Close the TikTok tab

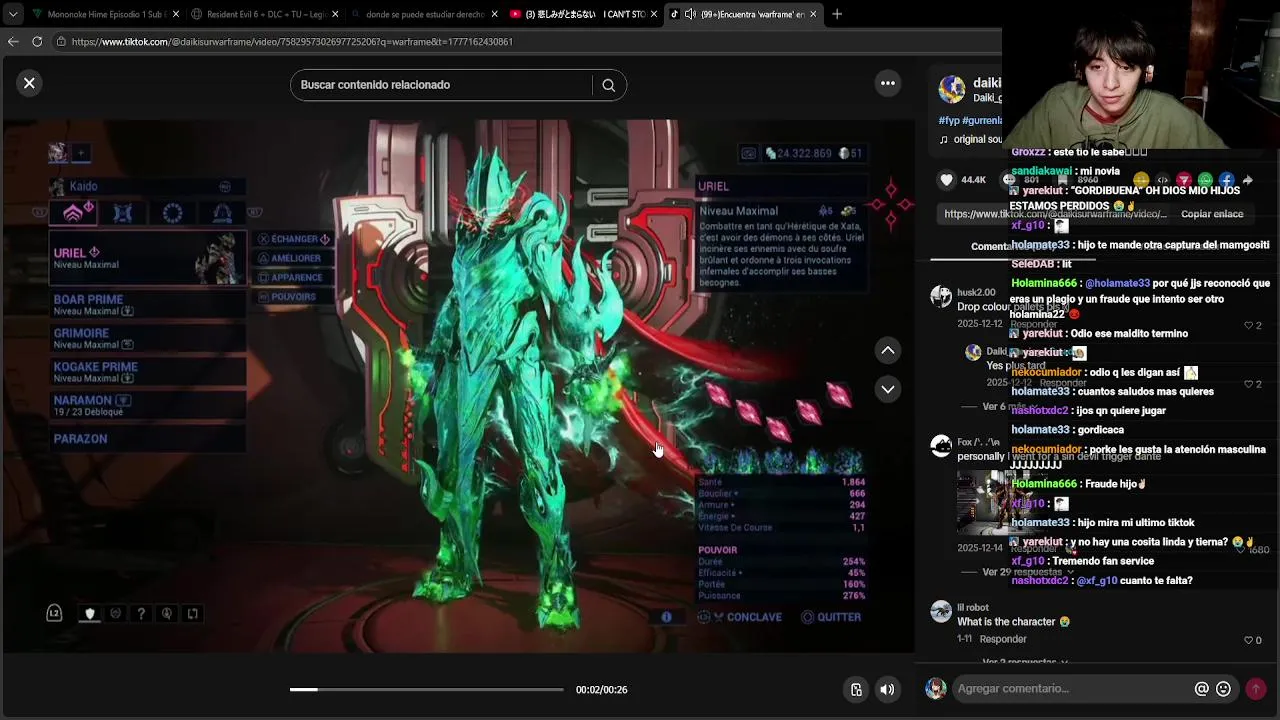[x=813, y=14]
